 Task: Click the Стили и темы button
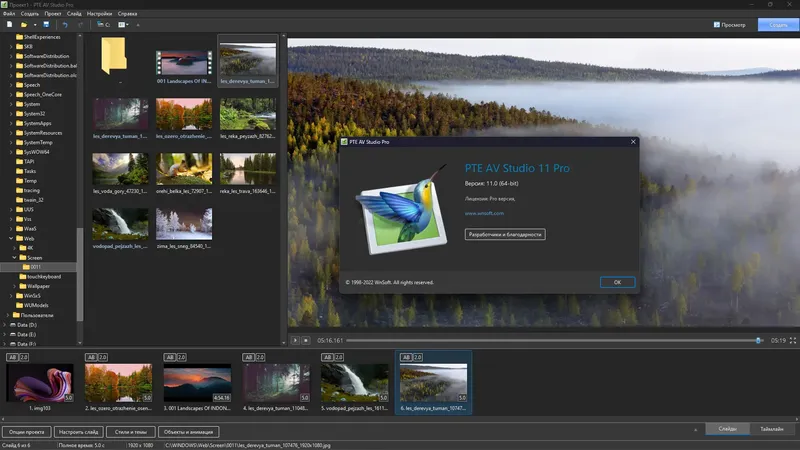point(131,432)
